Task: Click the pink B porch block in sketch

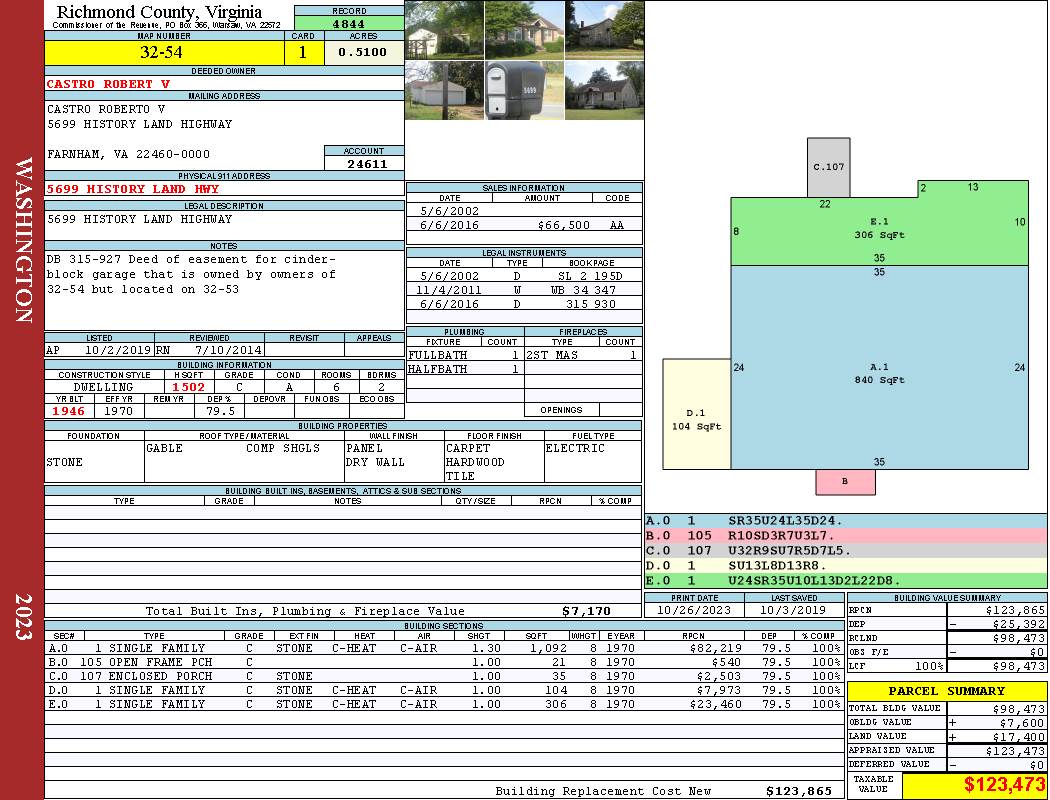Action: [x=845, y=482]
